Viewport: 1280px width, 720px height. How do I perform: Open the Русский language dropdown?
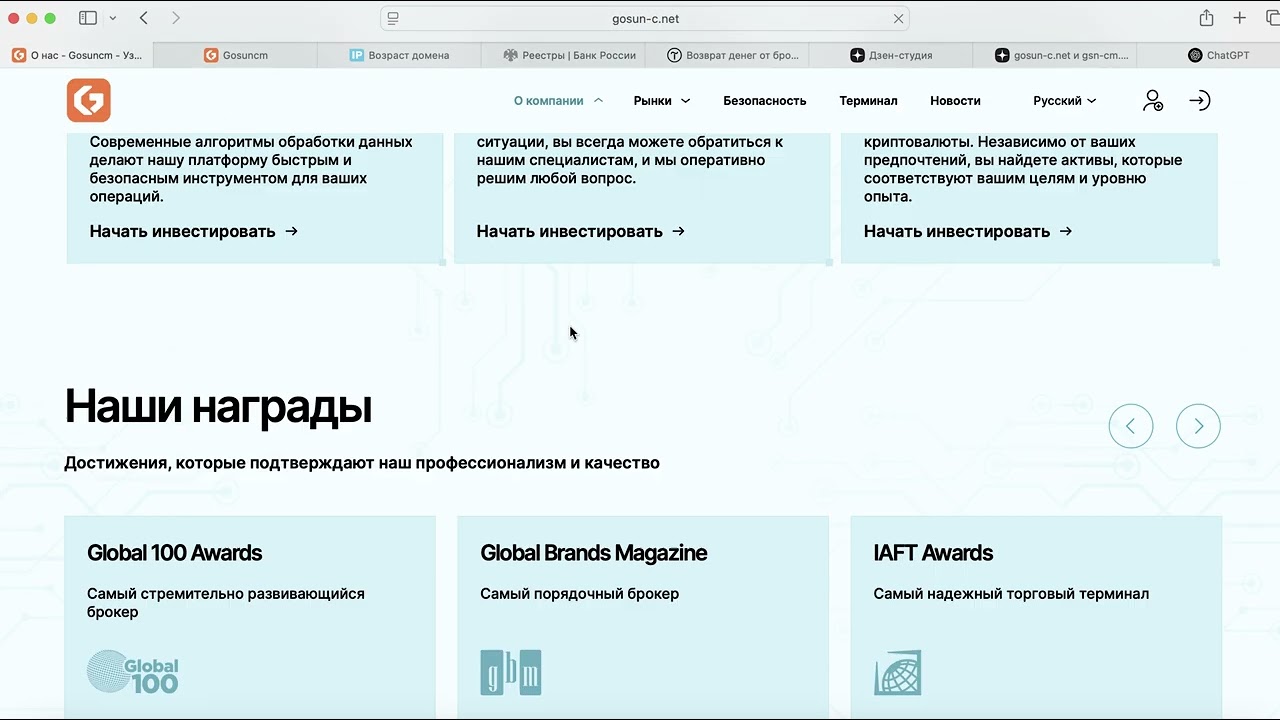click(x=1065, y=100)
